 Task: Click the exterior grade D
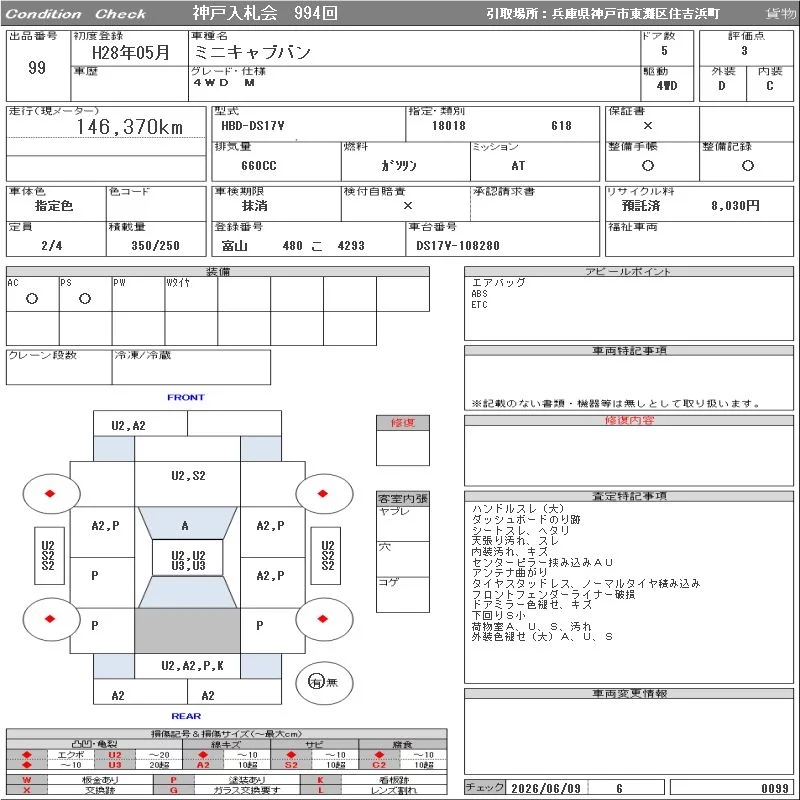point(721,86)
